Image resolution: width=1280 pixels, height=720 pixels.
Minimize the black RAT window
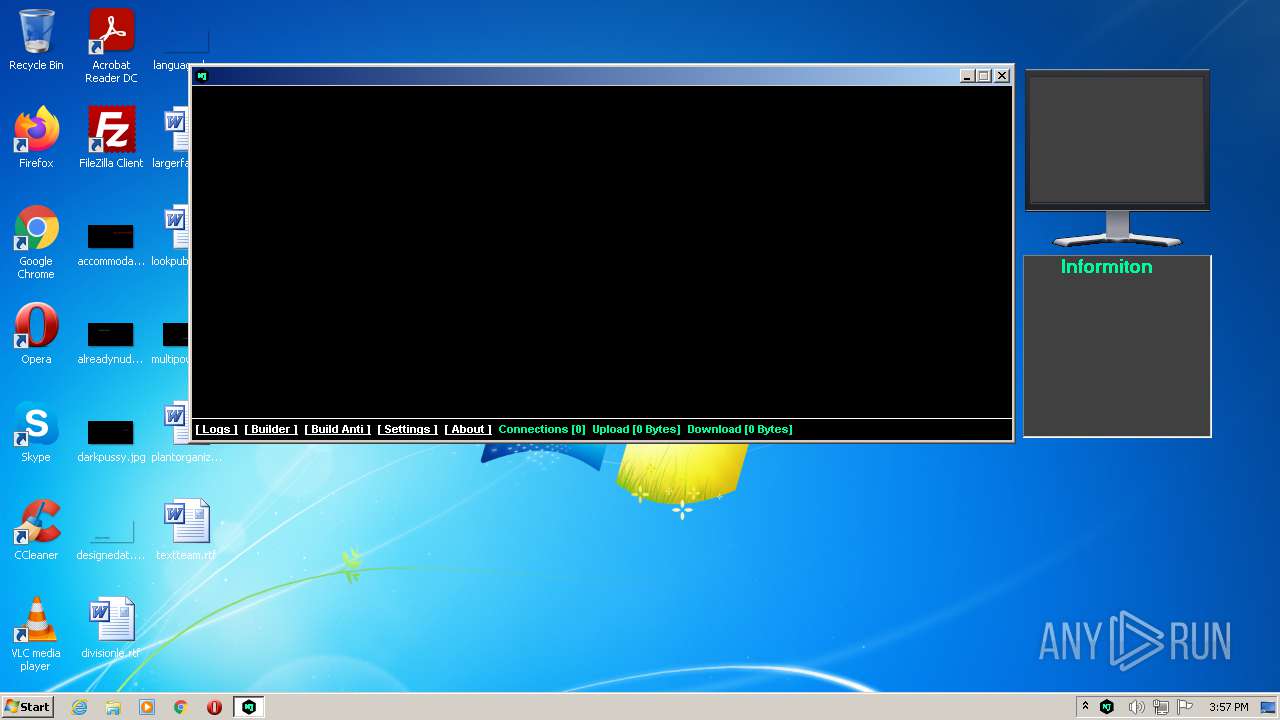pyautogui.click(x=967, y=76)
